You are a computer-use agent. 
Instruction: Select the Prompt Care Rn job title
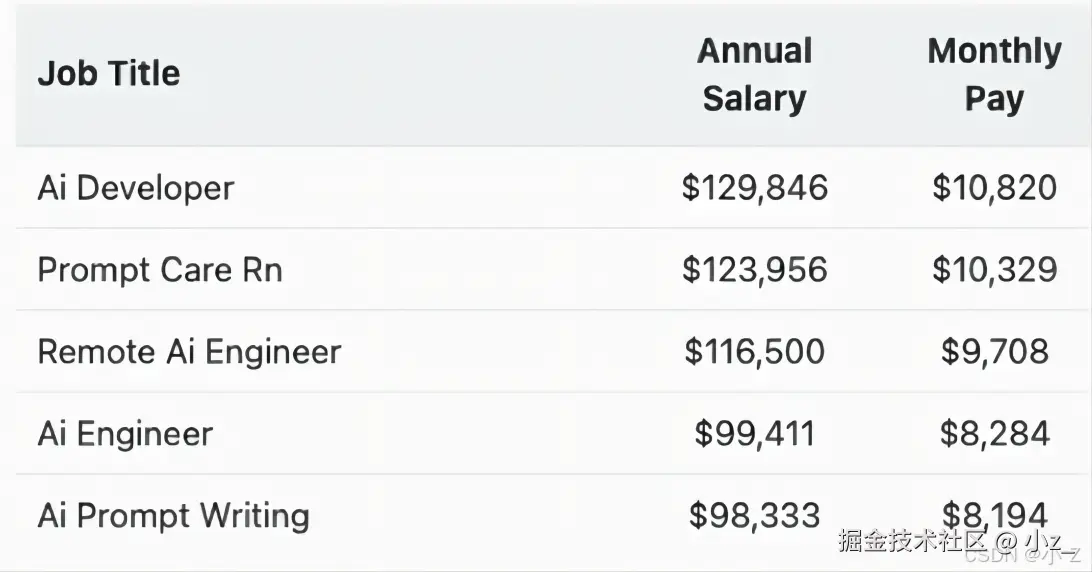pyautogui.click(x=160, y=270)
